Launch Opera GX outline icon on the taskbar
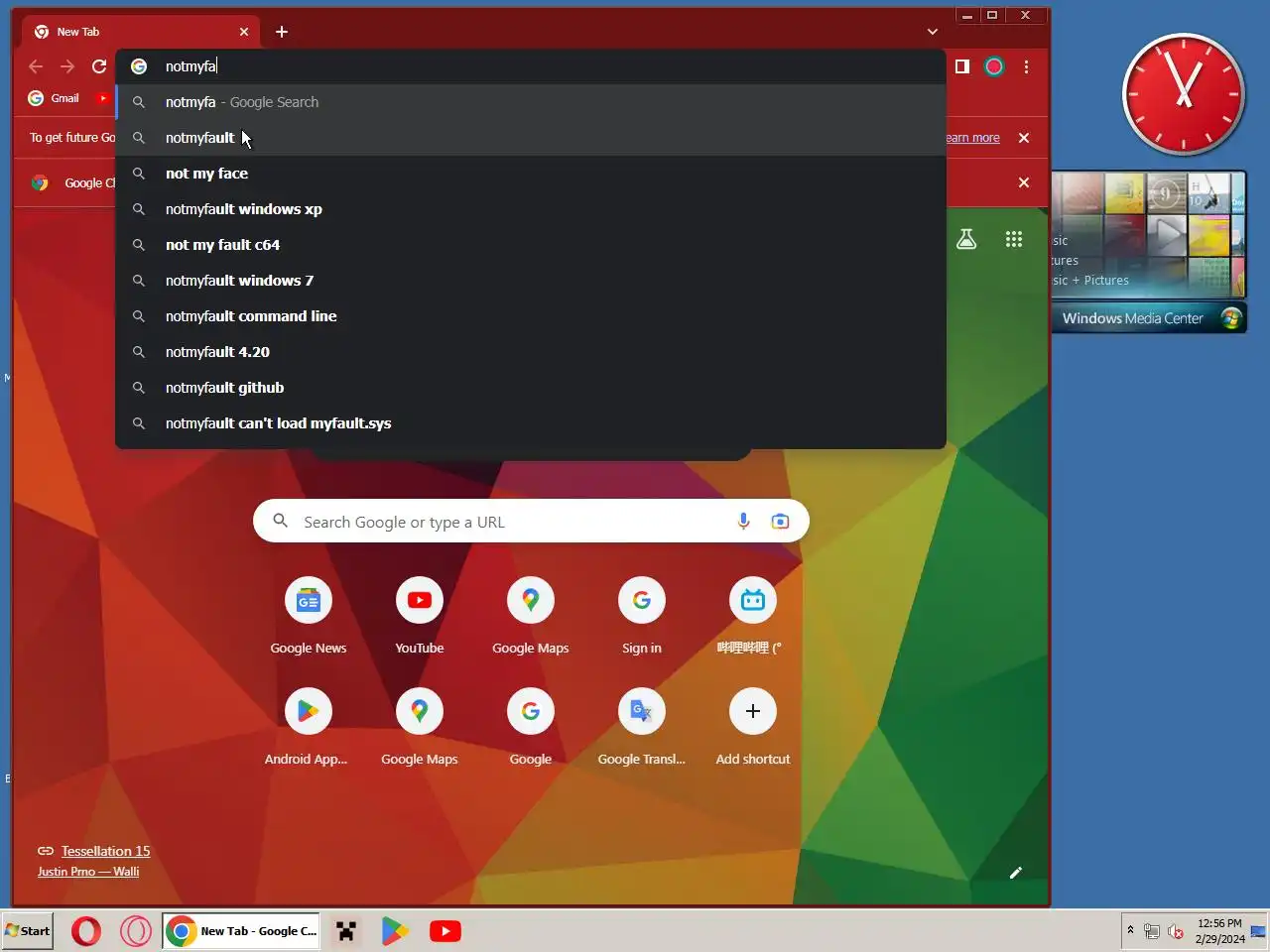 (136, 931)
